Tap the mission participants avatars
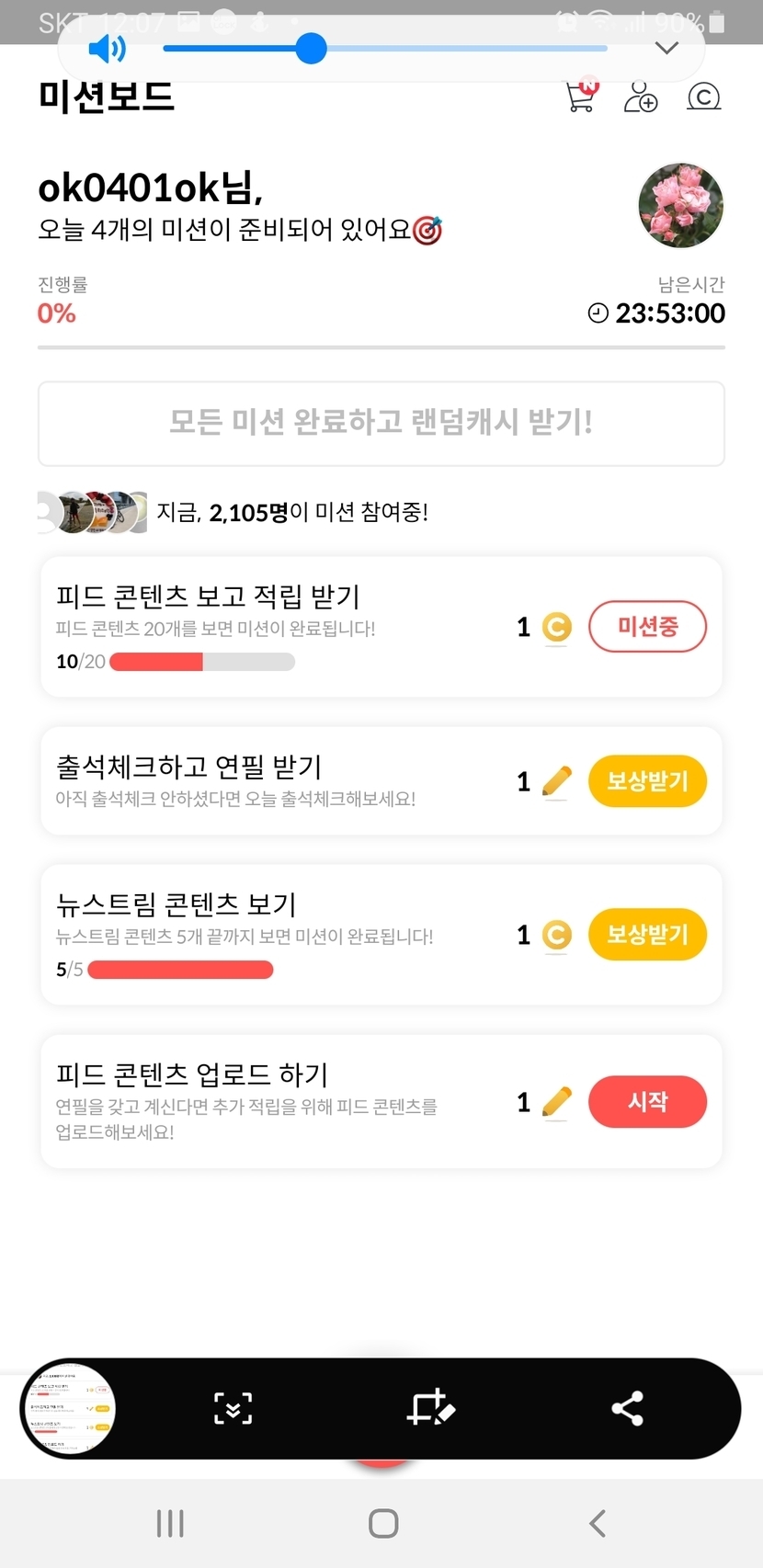 (x=92, y=512)
